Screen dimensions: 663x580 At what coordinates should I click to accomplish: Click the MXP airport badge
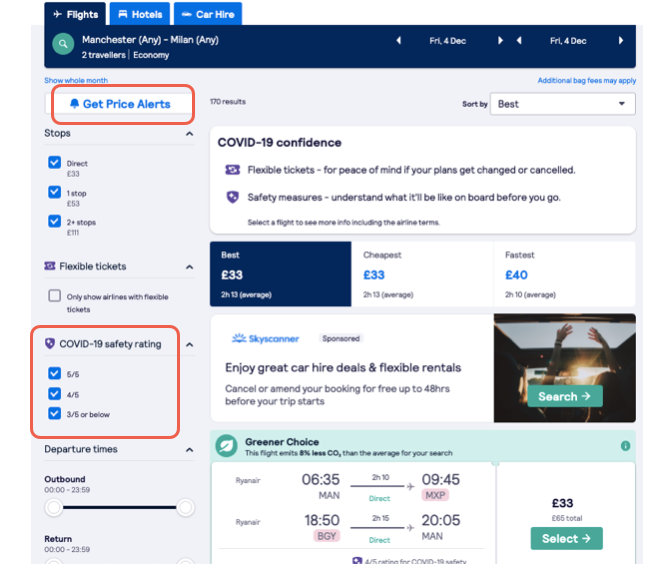coord(435,495)
